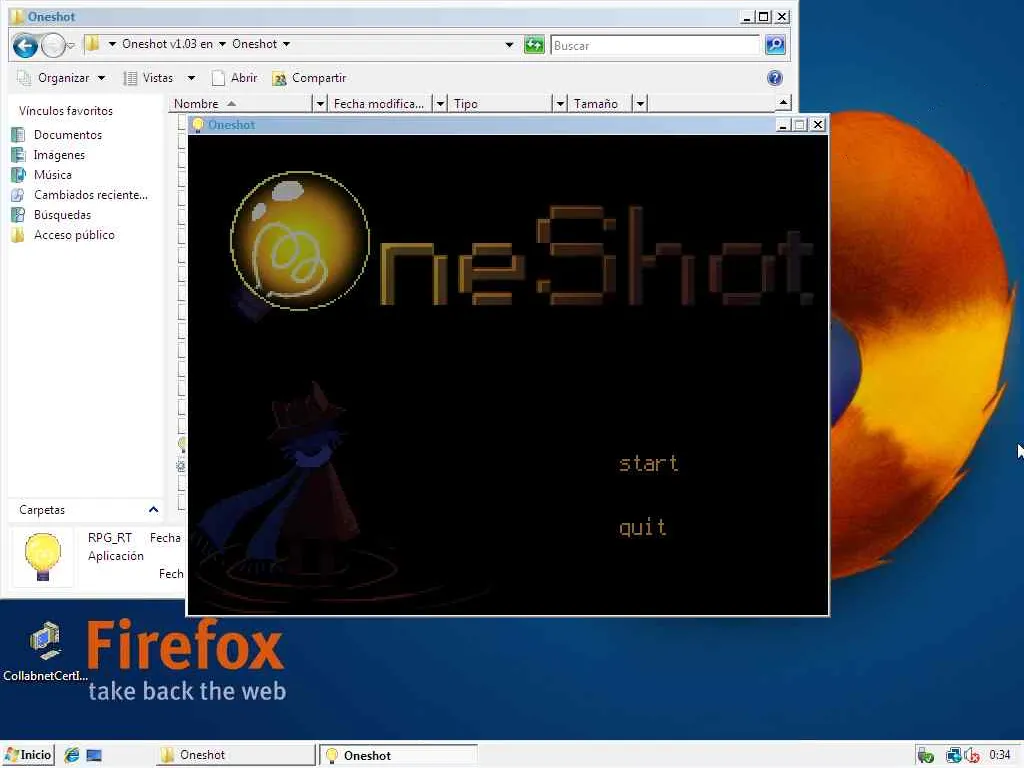Viewport: 1024px width, 768px height.
Task: Click the Acceso público folder icon
Action: pos(18,234)
